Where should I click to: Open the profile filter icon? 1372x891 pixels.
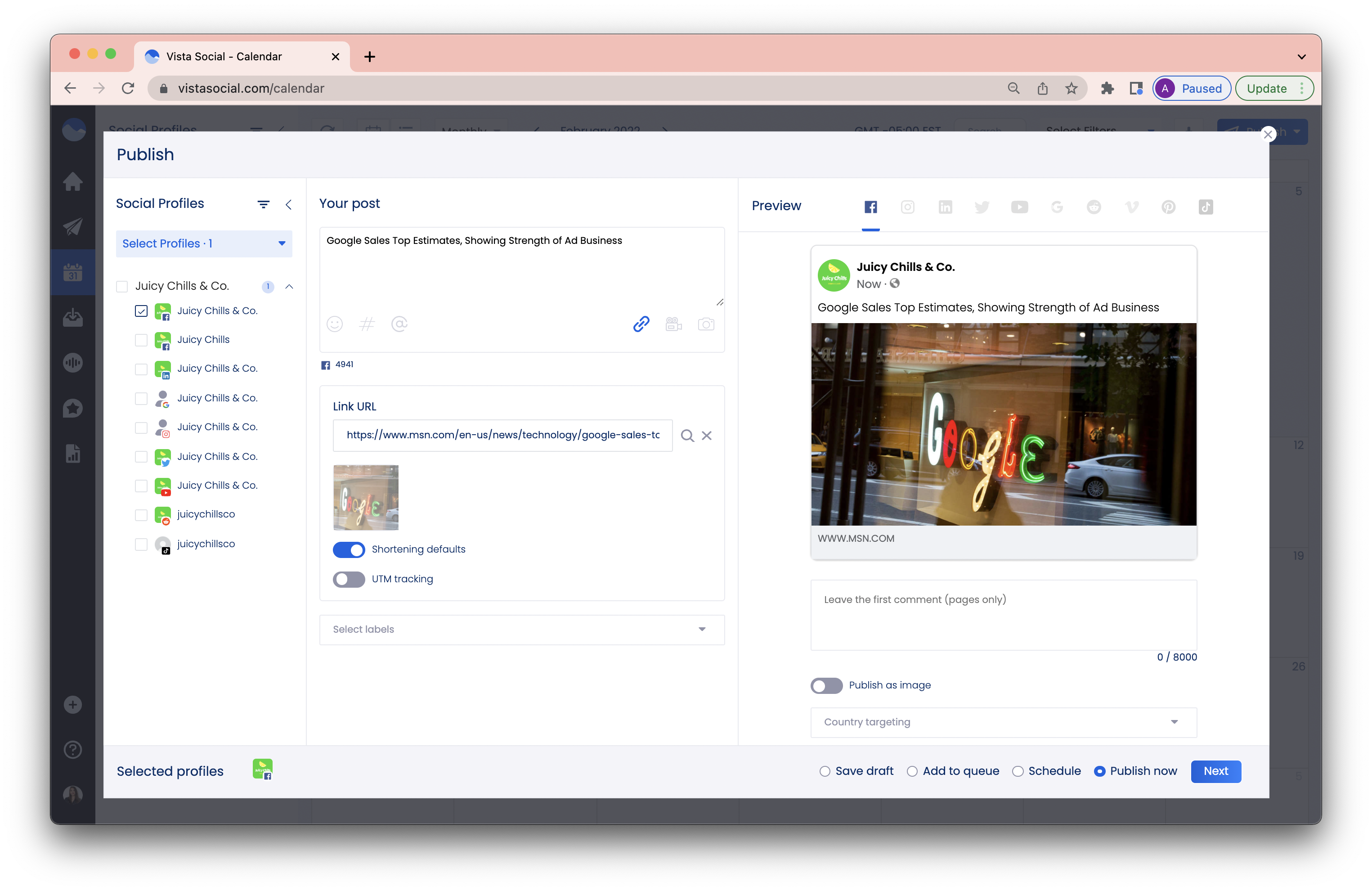pyautogui.click(x=263, y=204)
